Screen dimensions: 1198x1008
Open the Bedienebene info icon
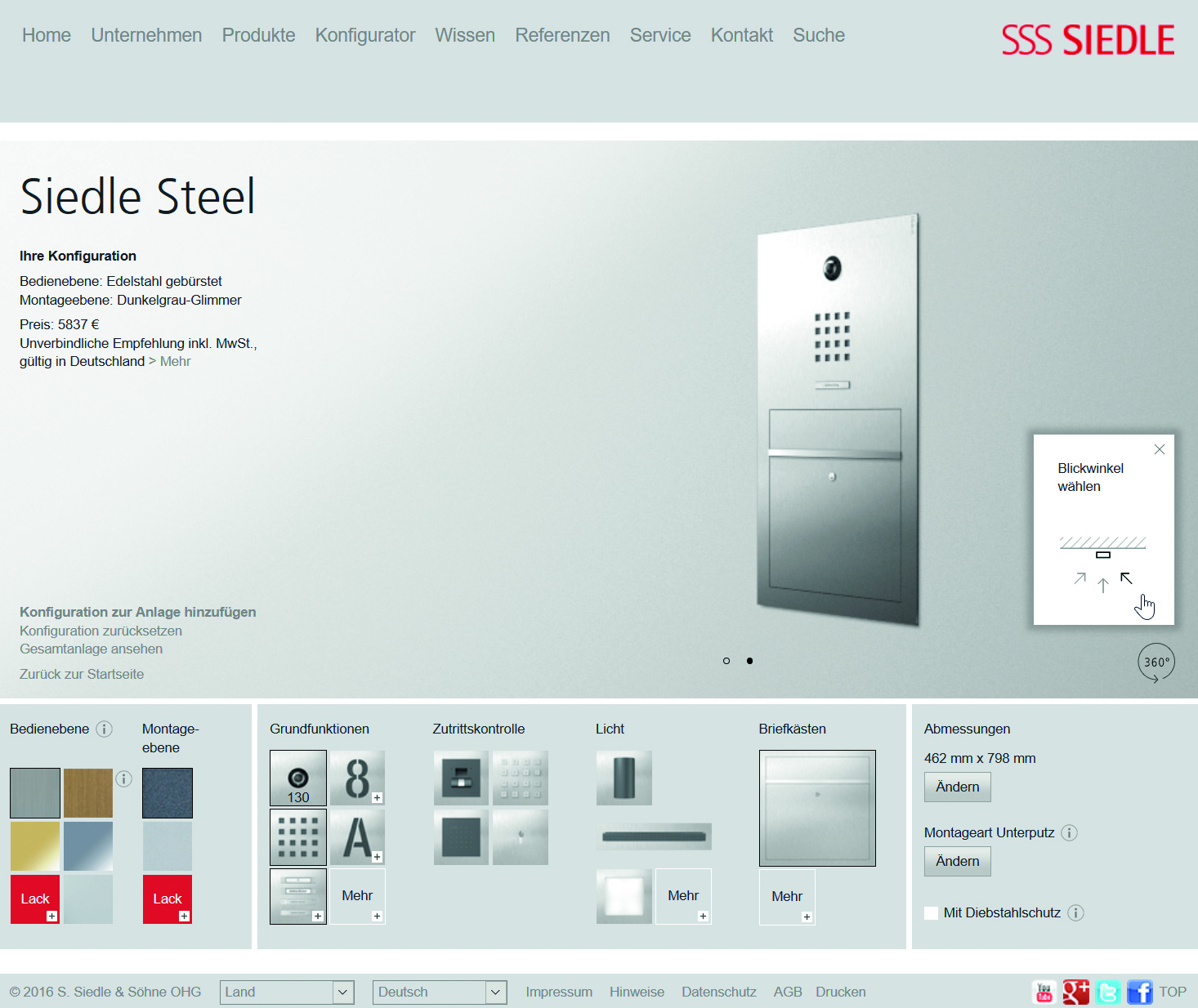point(105,729)
